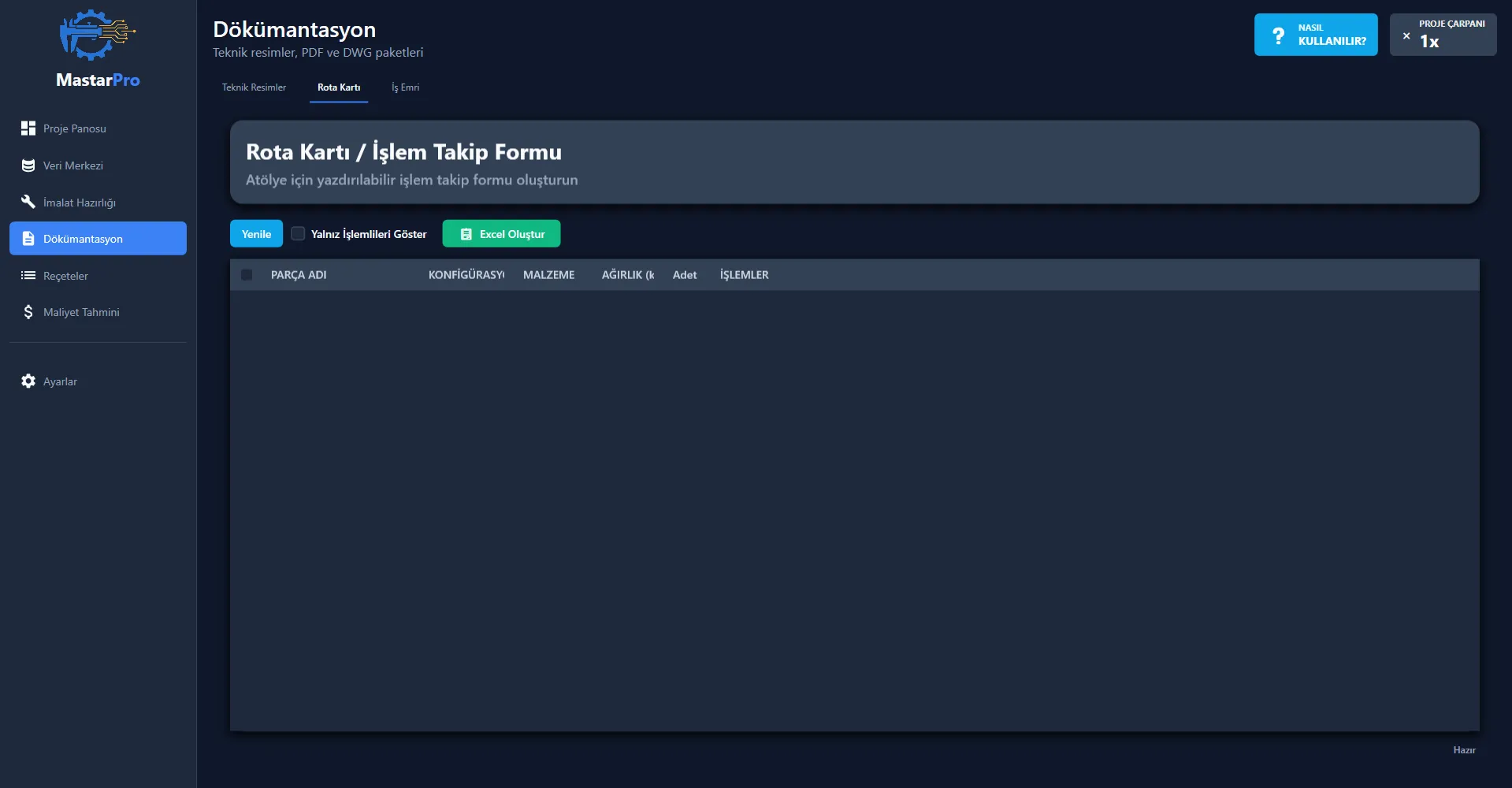
Task: Click the Reçeteler list icon
Action: pos(28,276)
